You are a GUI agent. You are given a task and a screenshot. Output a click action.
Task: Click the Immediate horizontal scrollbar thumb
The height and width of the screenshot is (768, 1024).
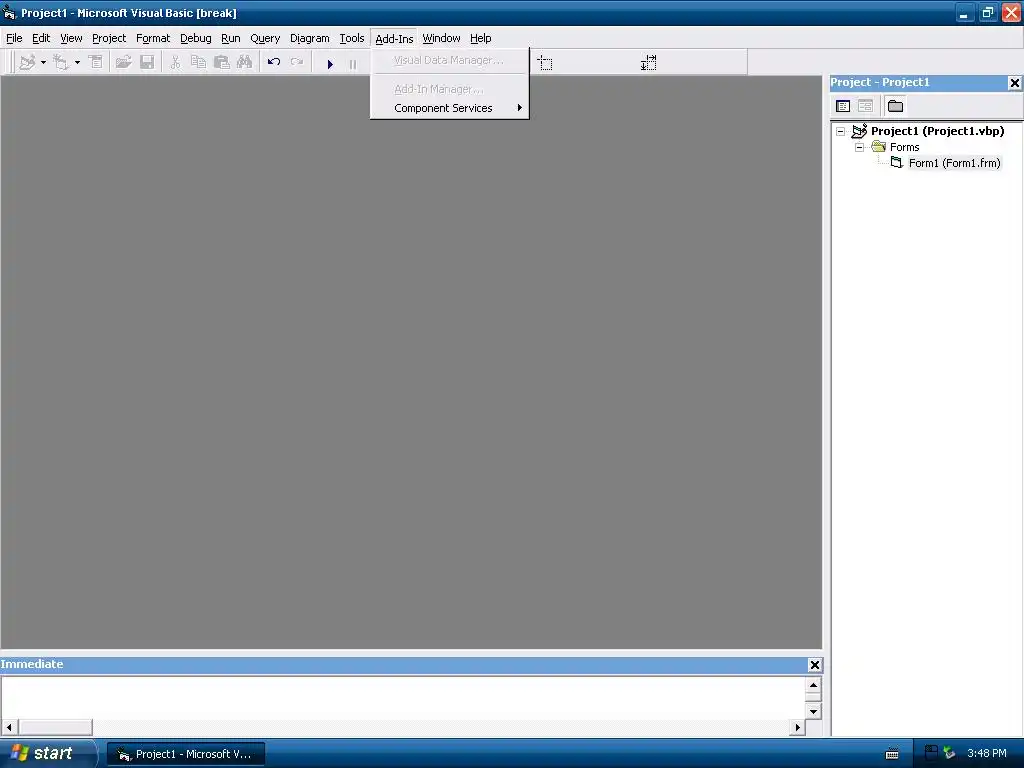point(55,727)
